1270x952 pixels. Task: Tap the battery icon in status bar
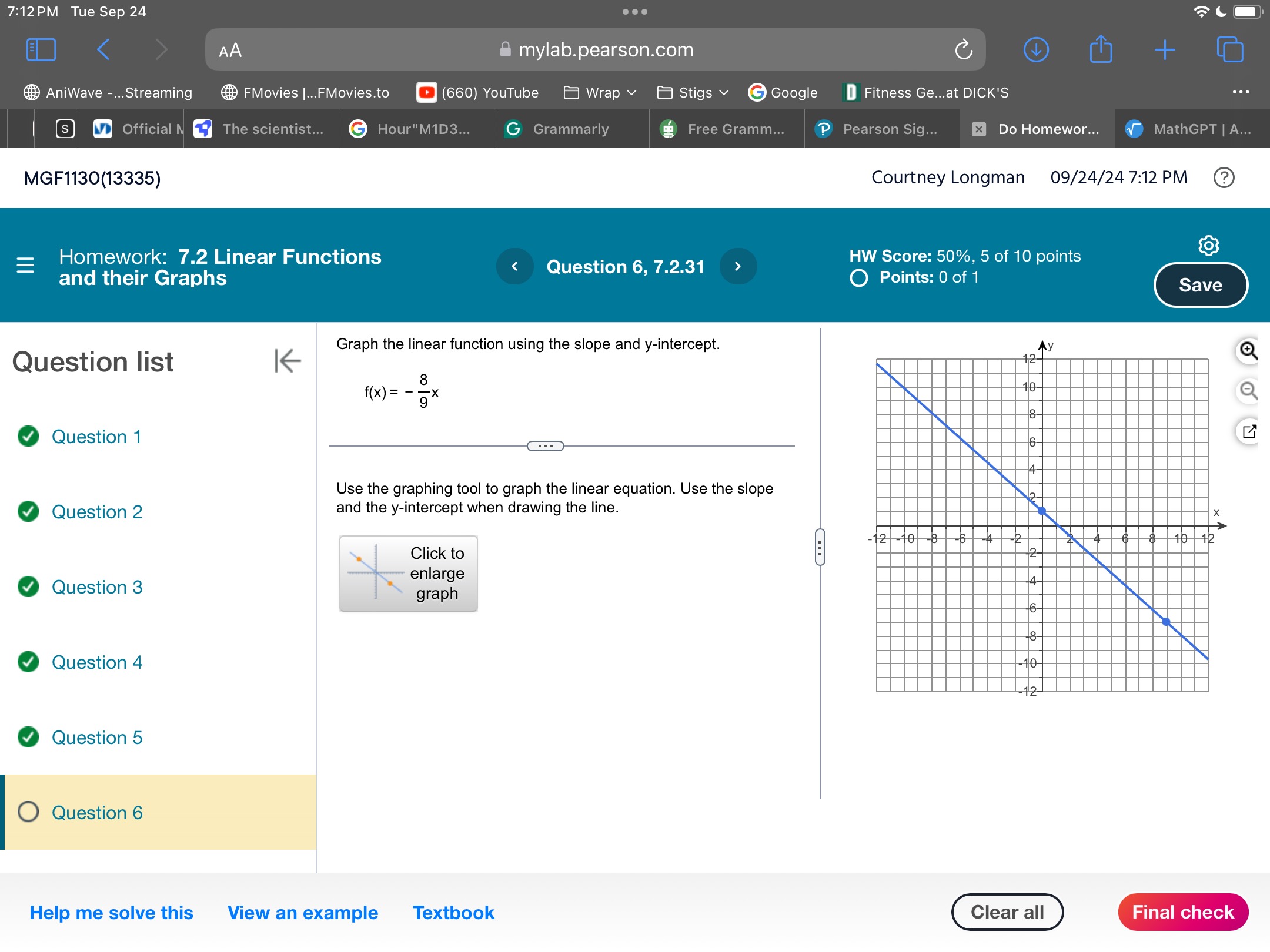coord(1248,12)
